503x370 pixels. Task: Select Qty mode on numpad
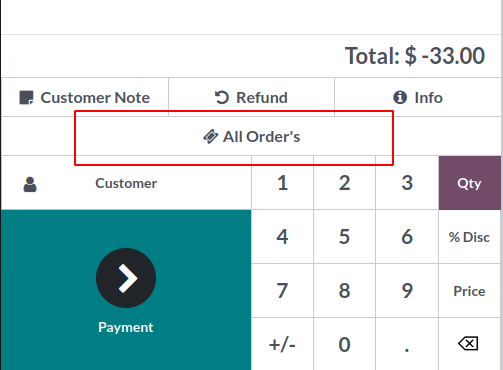[x=470, y=183]
